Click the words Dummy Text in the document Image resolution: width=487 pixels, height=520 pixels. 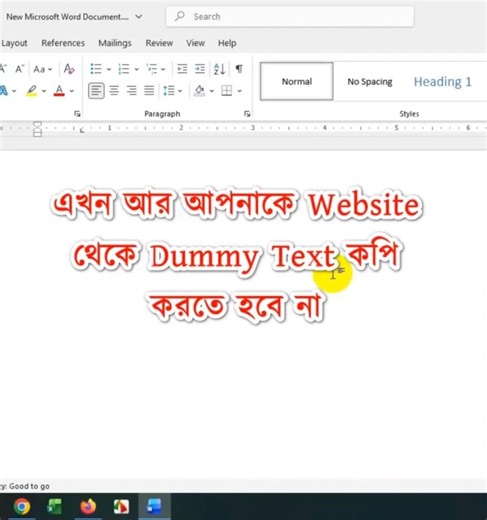(242, 257)
